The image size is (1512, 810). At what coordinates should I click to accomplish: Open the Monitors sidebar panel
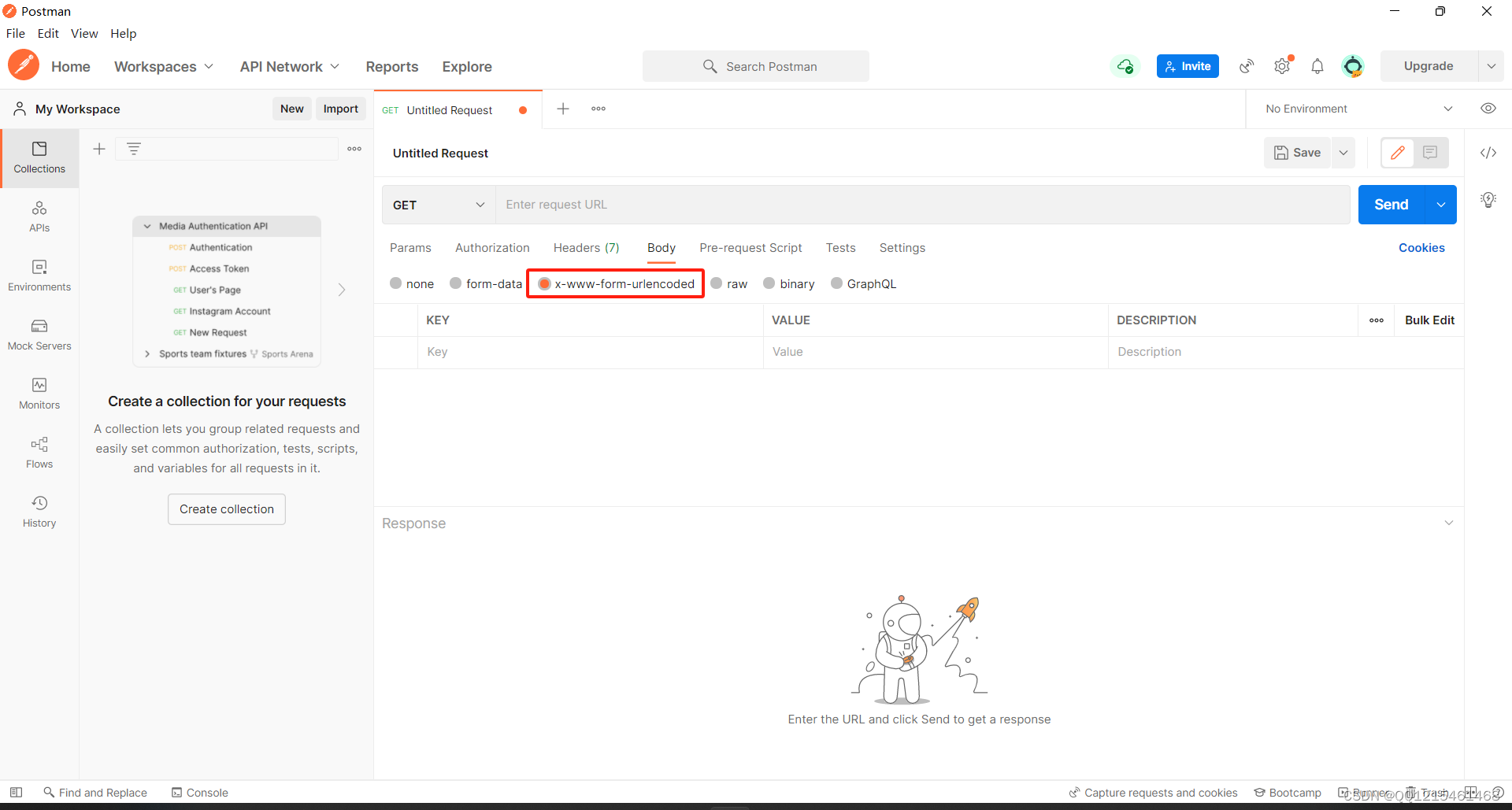coord(39,394)
